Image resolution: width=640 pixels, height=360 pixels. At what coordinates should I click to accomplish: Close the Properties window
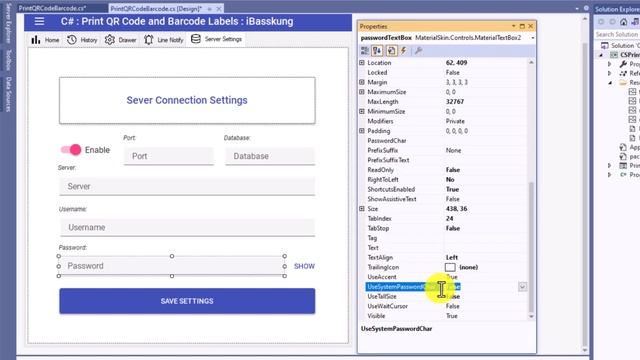click(531, 26)
